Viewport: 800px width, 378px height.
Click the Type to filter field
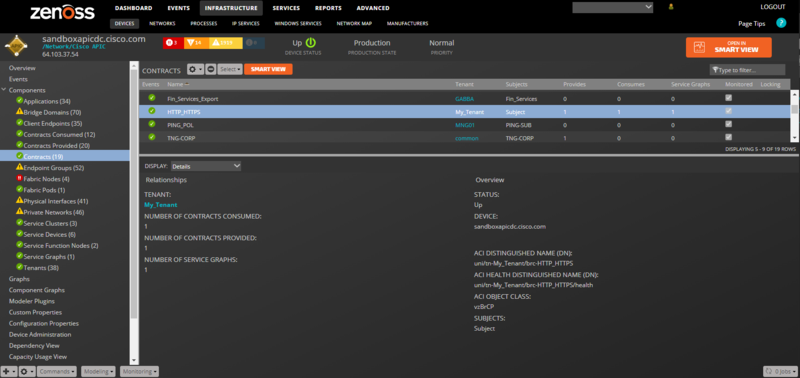click(x=747, y=70)
